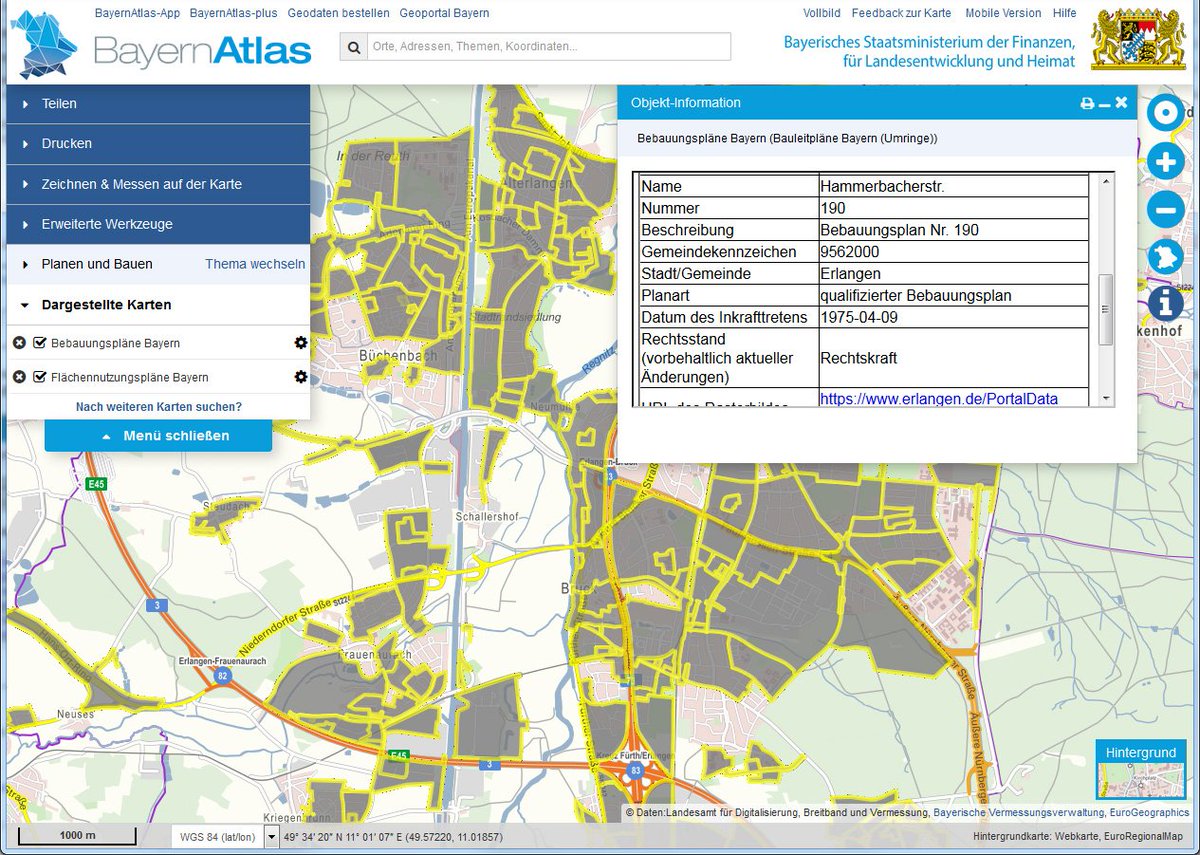Click Thema wechseln link
1200x855 pixels.
coord(255,264)
